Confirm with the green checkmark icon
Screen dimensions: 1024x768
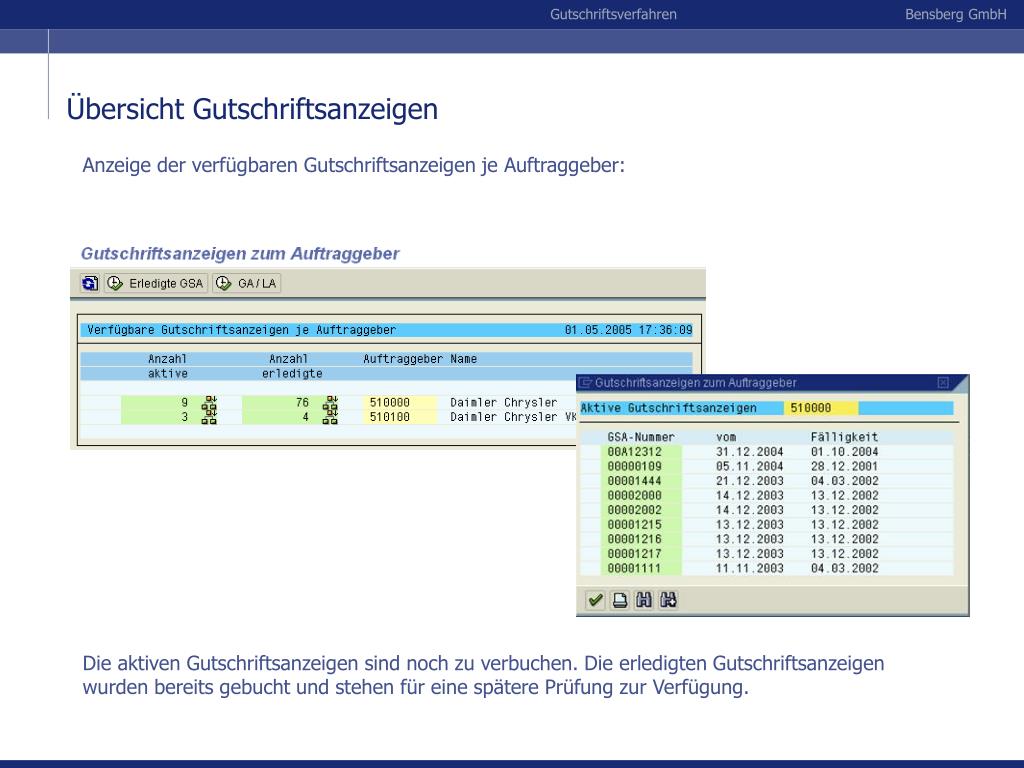tap(595, 600)
